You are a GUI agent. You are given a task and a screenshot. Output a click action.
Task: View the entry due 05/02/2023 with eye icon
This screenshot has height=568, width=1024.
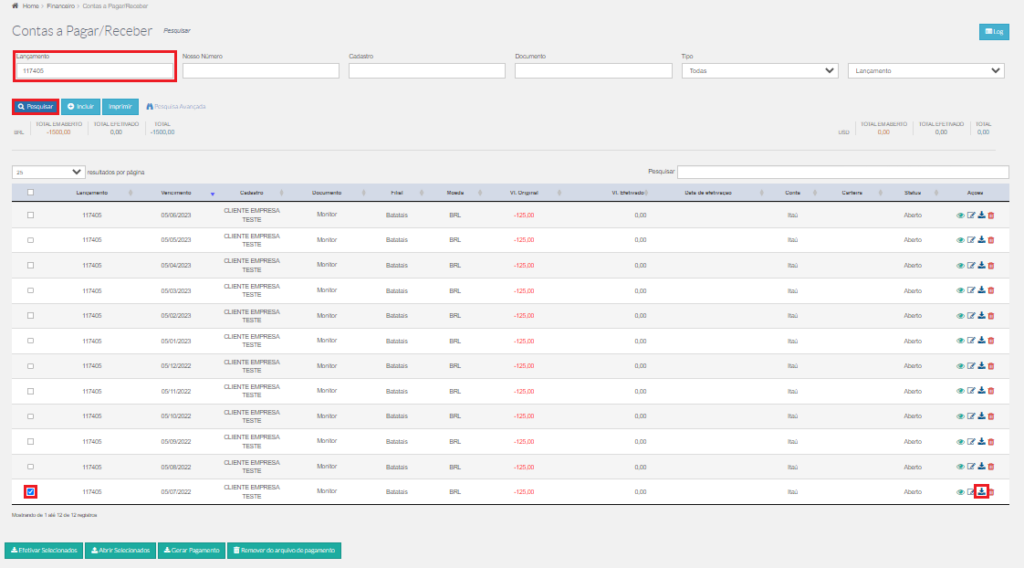960,316
